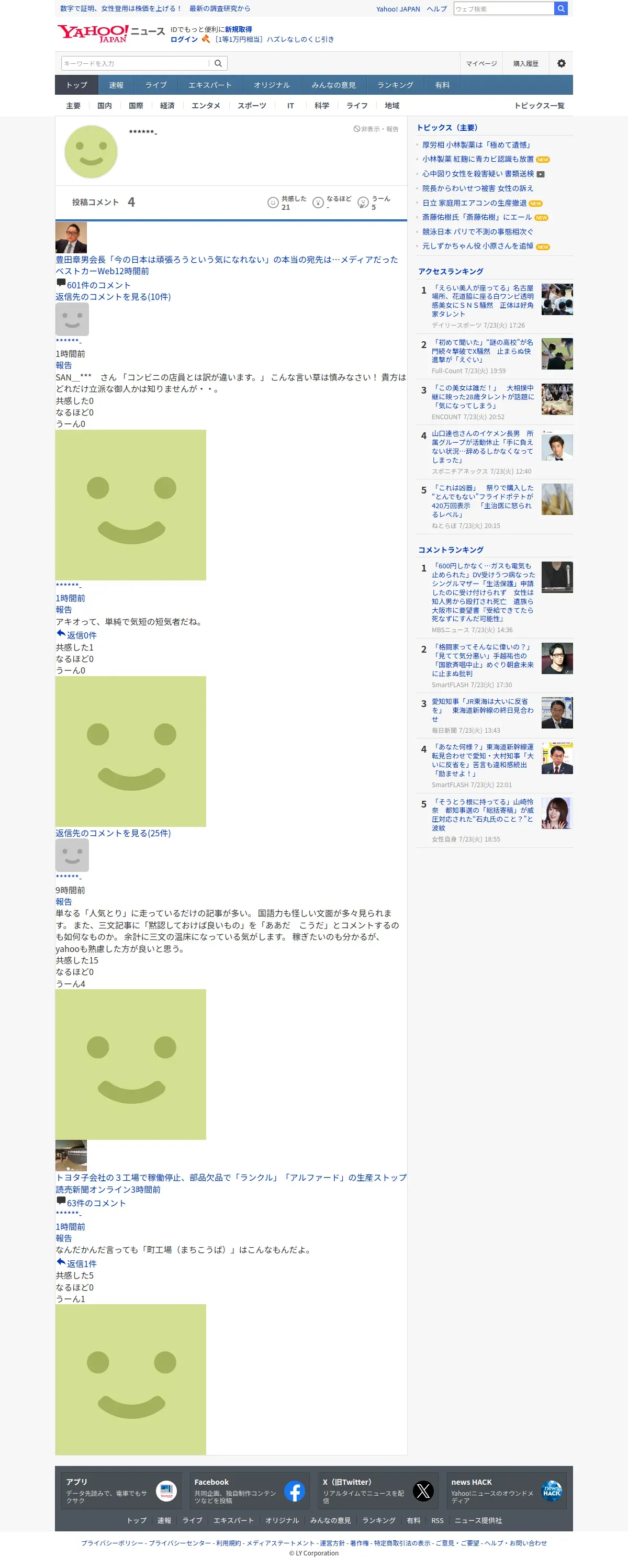Expand 返信先のコメントを見る(25件)

point(113,833)
